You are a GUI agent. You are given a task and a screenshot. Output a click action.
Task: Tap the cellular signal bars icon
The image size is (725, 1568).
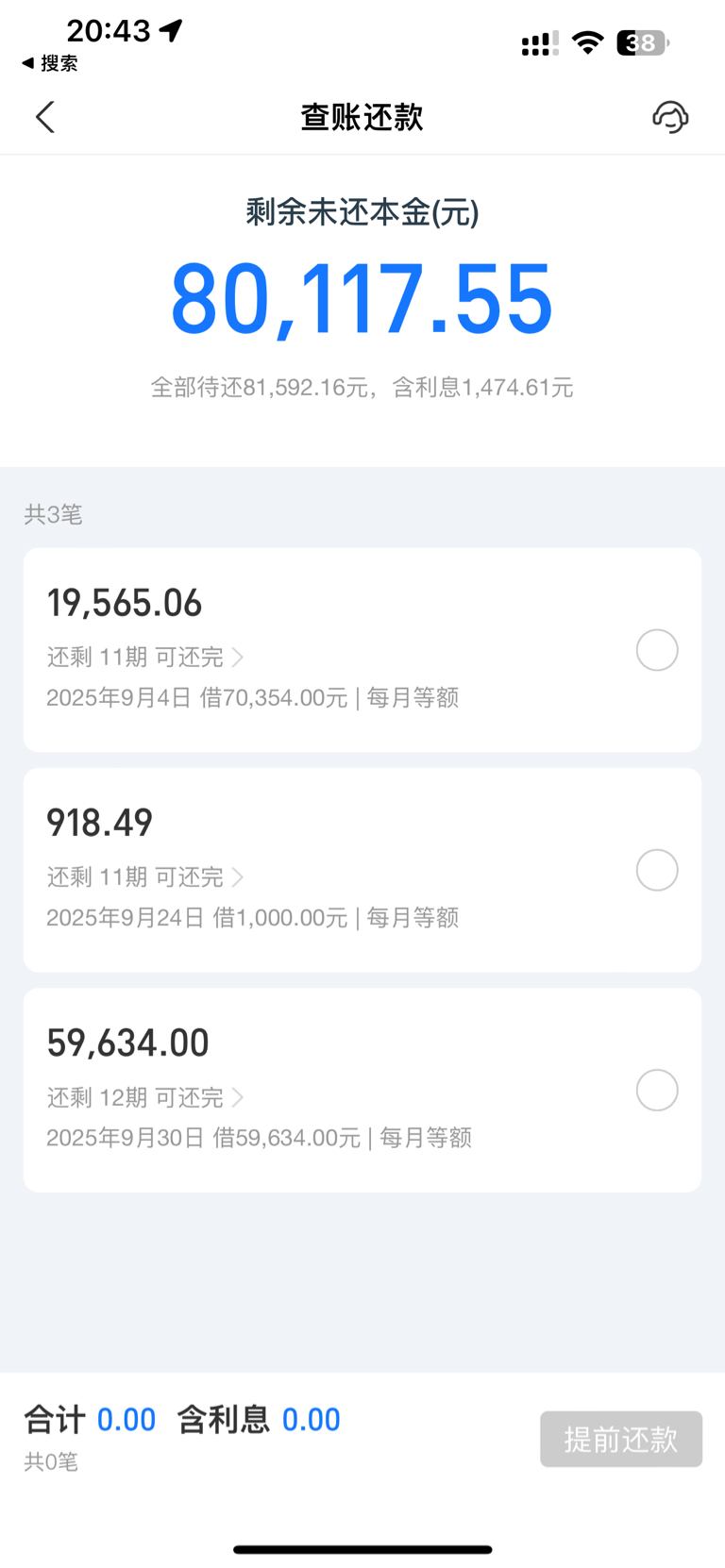click(x=539, y=43)
